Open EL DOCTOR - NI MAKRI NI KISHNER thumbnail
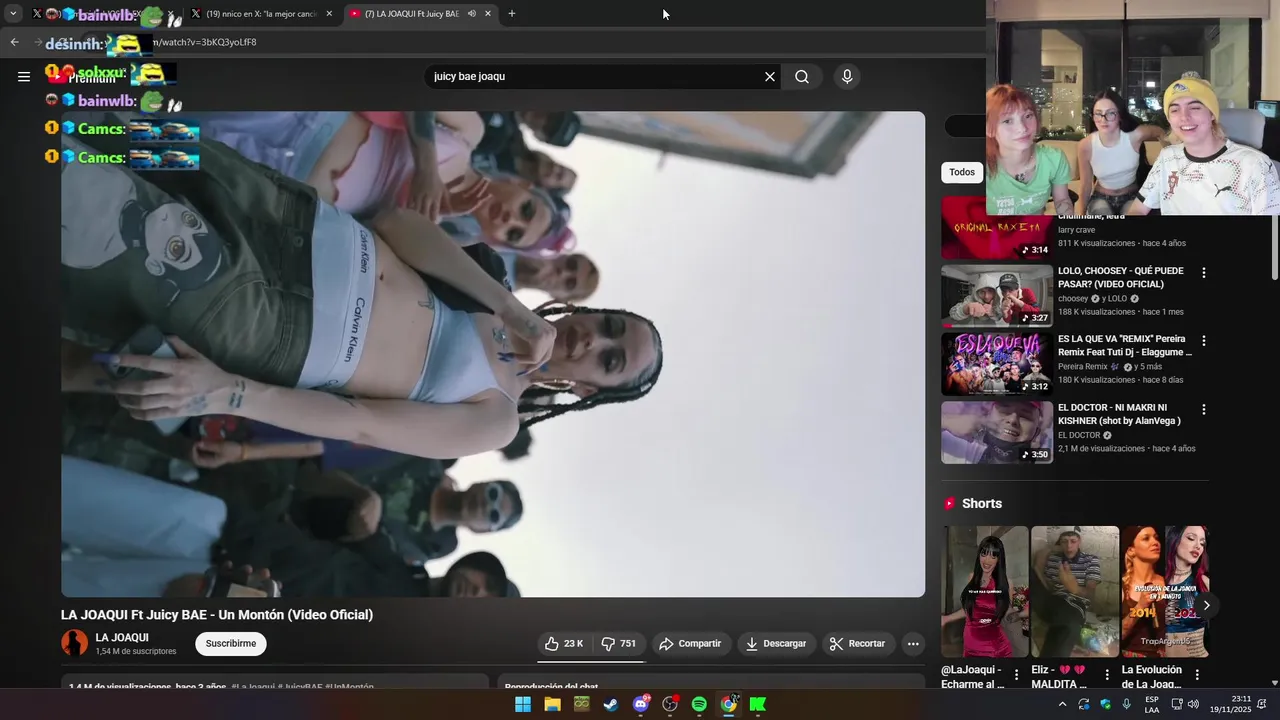1280x720 pixels. pos(997,432)
